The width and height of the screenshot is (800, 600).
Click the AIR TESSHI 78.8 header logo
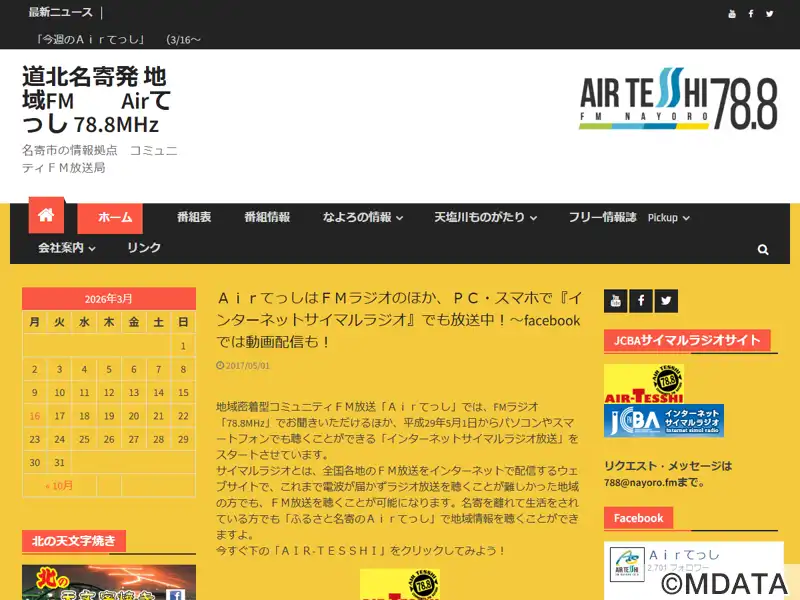click(x=679, y=99)
